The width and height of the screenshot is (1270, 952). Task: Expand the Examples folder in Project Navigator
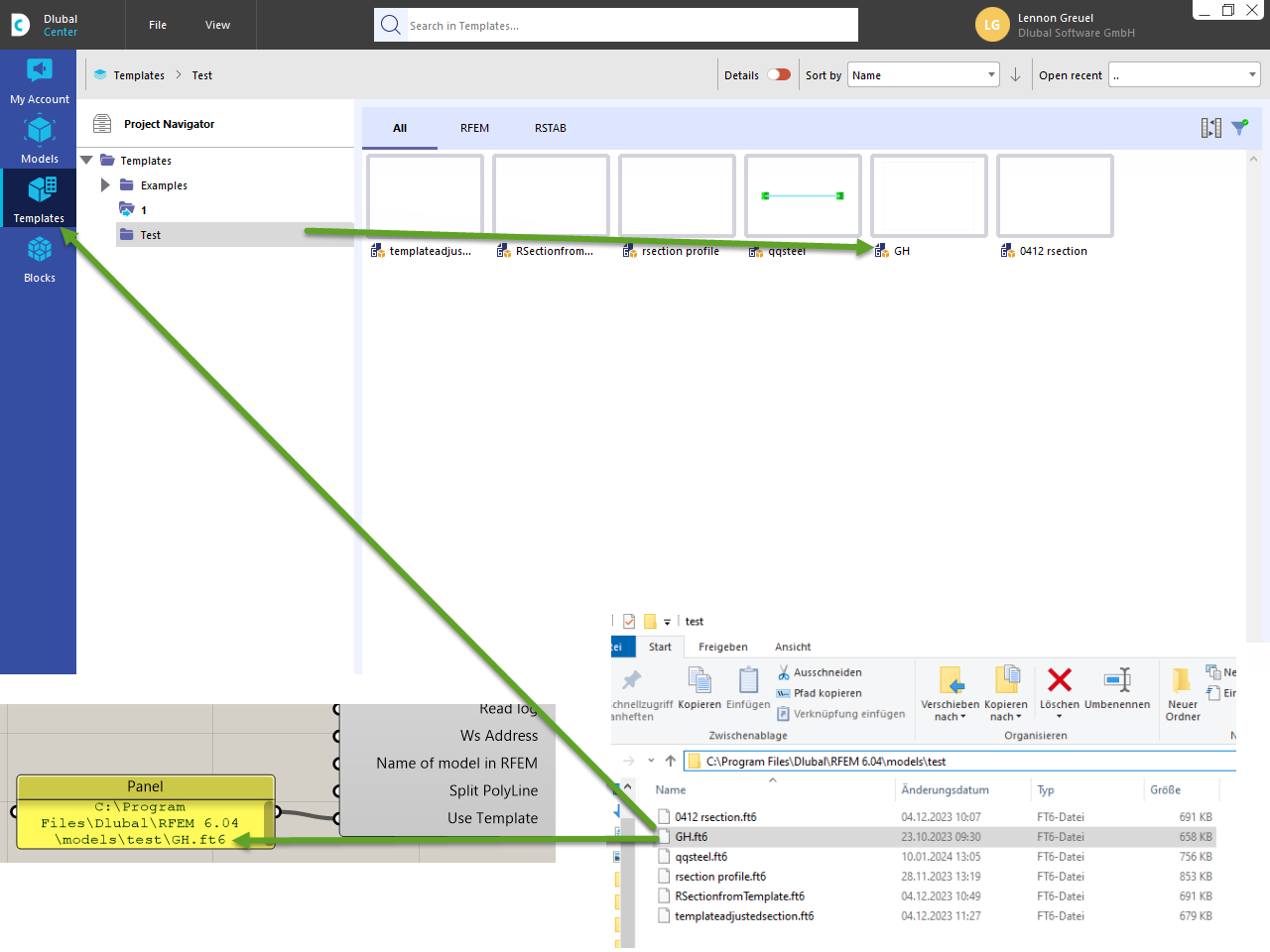tap(103, 184)
